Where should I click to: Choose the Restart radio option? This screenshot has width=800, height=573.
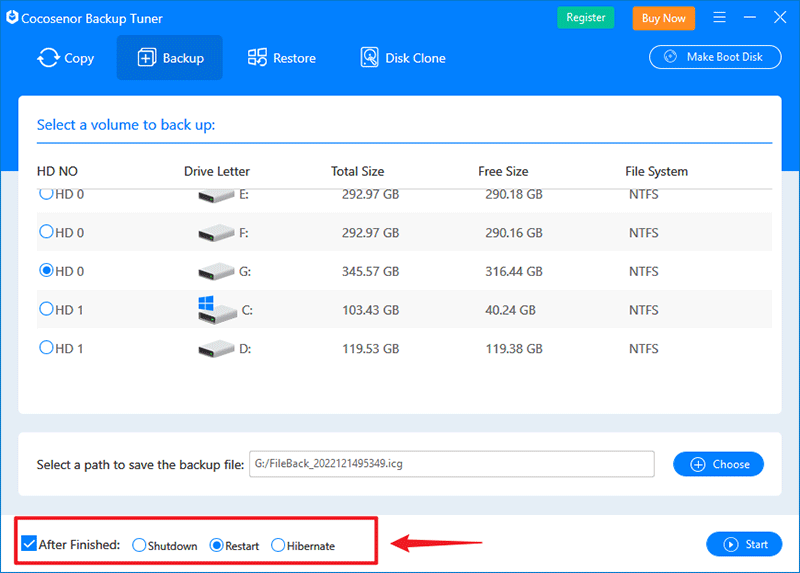coord(216,545)
